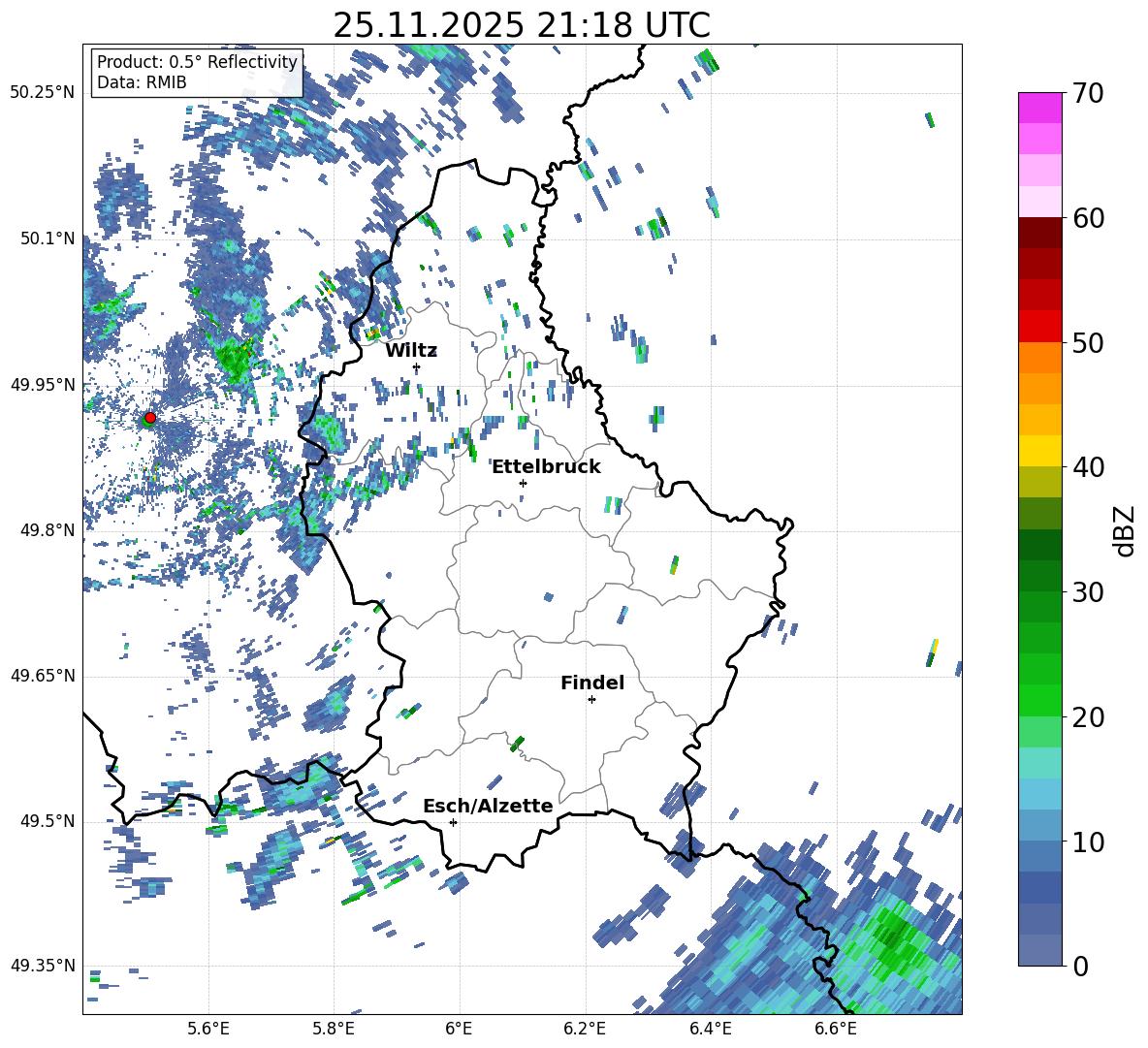Click the Ettelbruck location cross marker
This screenshot has height=1048, width=1148.
[x=523, y=483]
